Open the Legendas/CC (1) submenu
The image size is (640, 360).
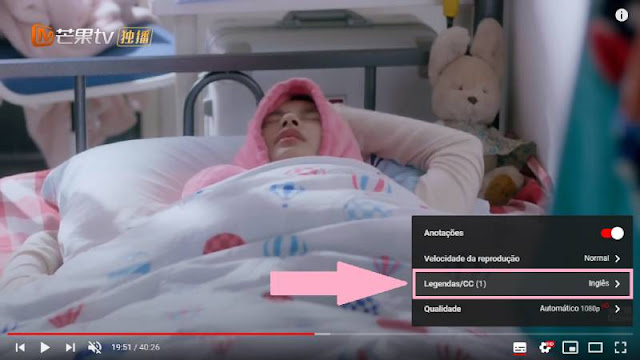[522, 283]
